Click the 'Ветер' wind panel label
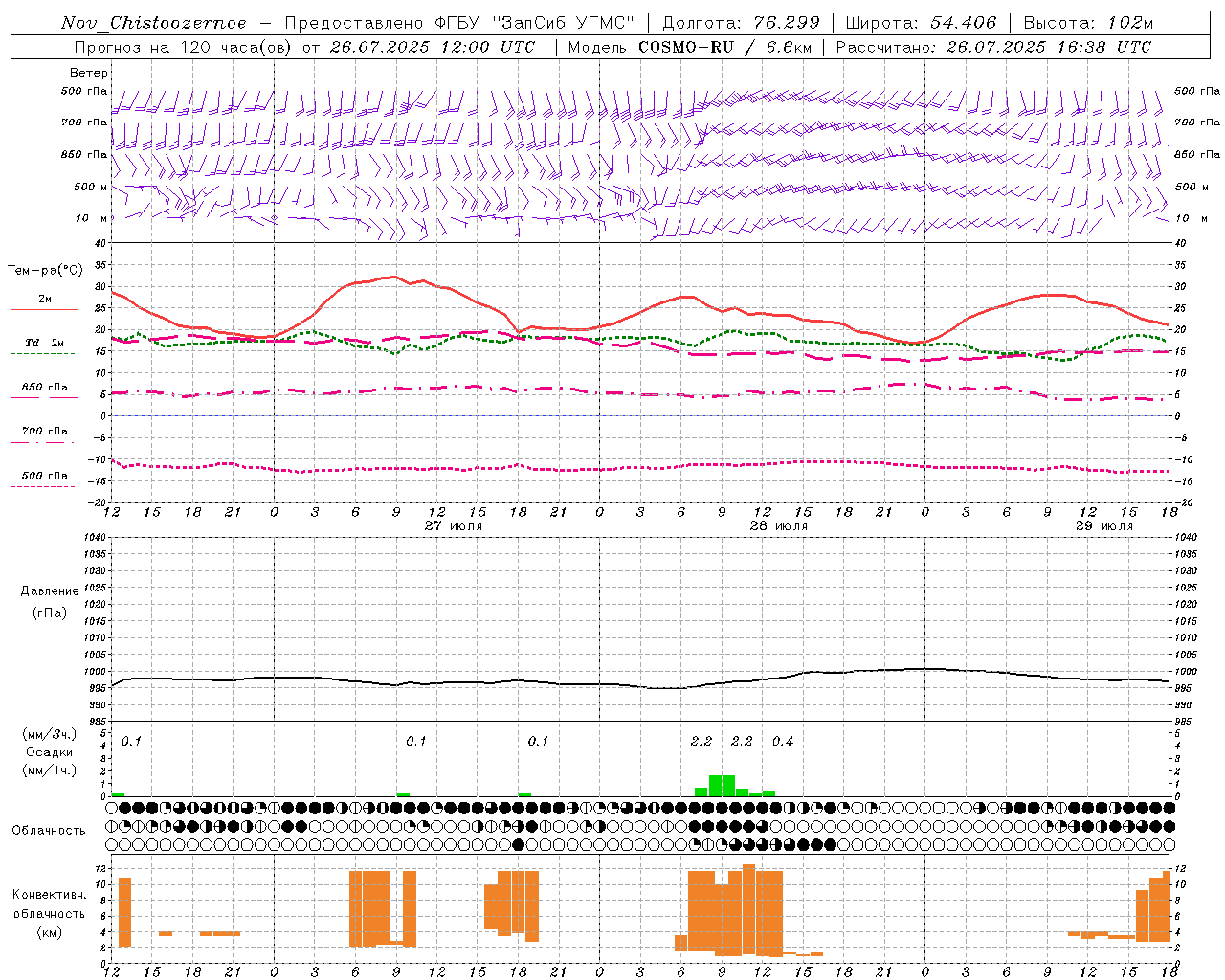1225x980 pixels. (x=89, y=73)
